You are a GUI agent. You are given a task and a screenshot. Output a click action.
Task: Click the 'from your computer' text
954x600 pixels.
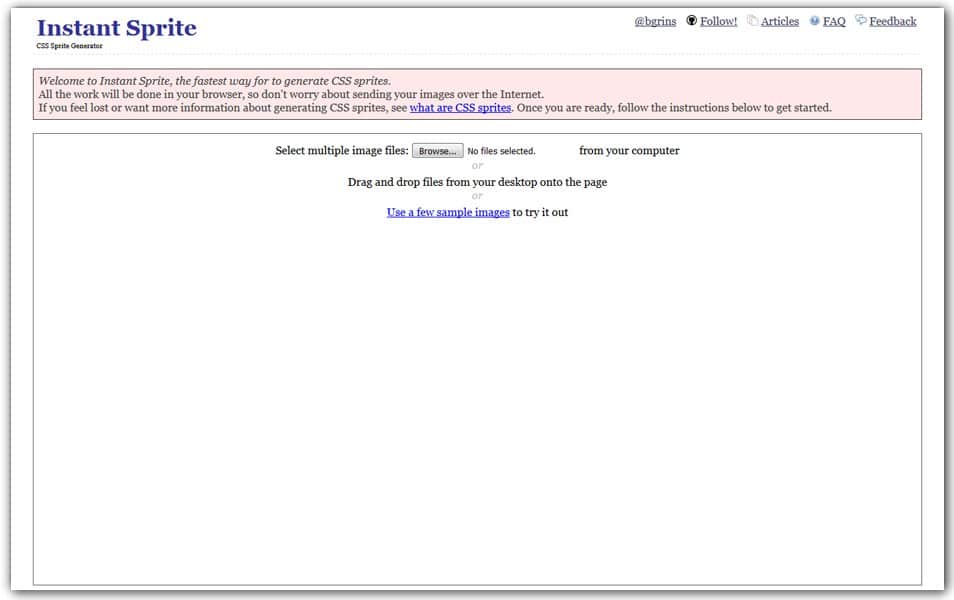pyautogui.click(x=629, y=151)
